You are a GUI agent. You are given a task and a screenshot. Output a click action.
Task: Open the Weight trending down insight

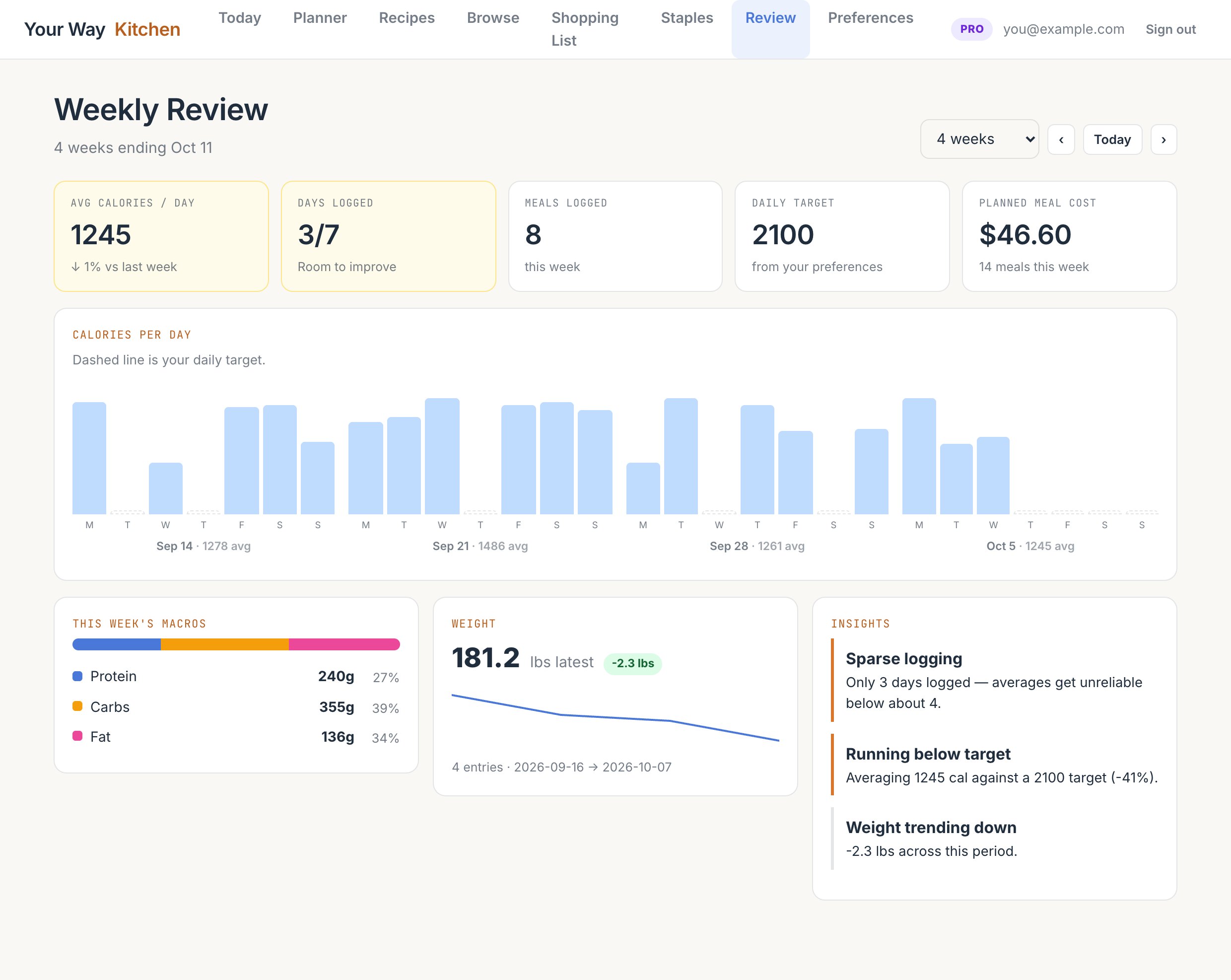coord(994,839)
